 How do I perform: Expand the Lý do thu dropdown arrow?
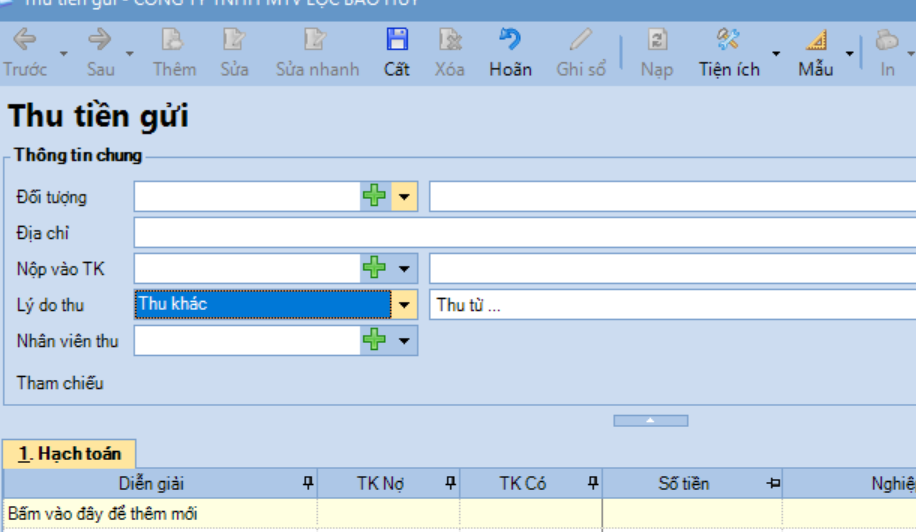[404, 305]
